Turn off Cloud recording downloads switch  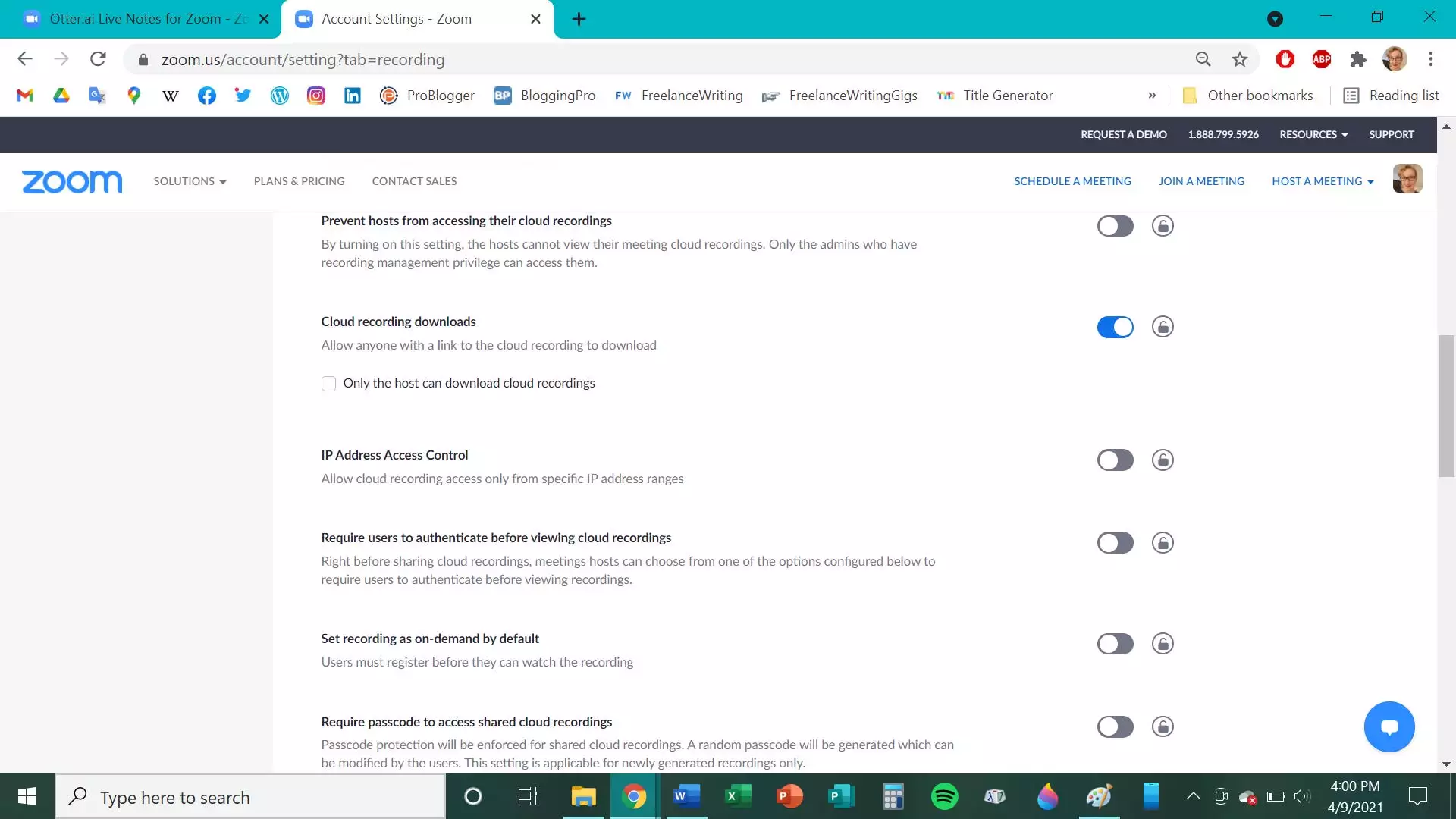[x=1115, y=327]
